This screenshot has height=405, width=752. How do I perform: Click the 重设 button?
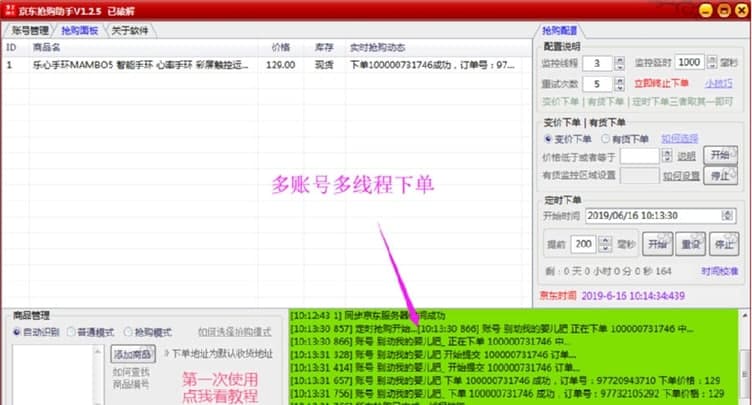(691, 244)
